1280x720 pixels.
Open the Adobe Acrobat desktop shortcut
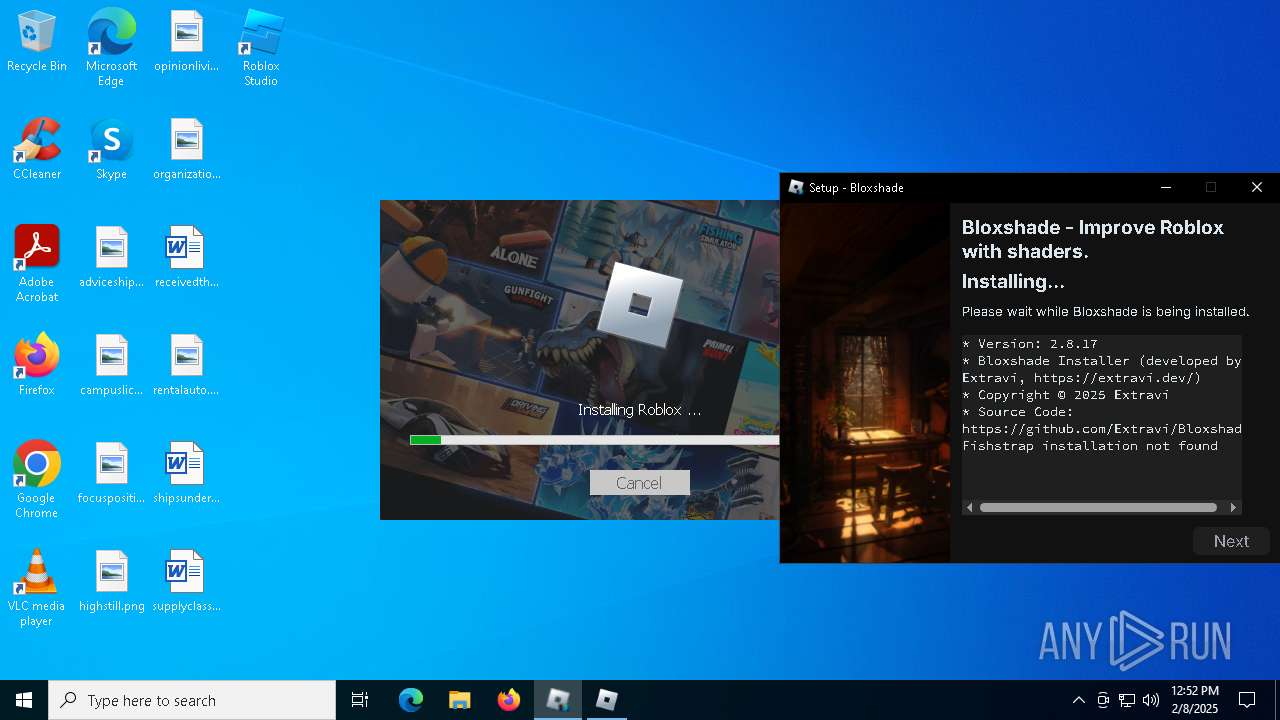[37, 264]
